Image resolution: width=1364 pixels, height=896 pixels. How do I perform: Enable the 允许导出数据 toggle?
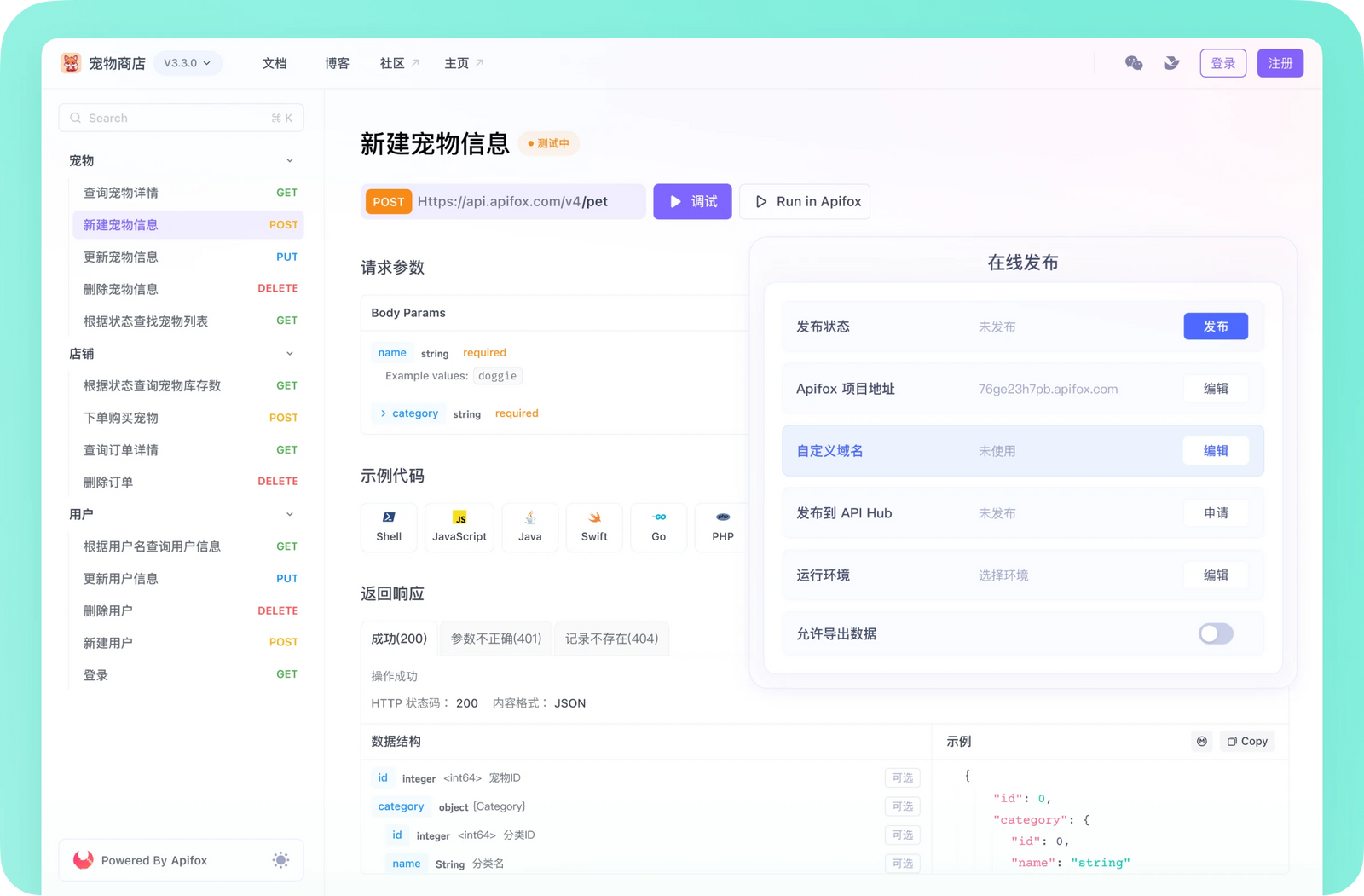point(1216,633)
